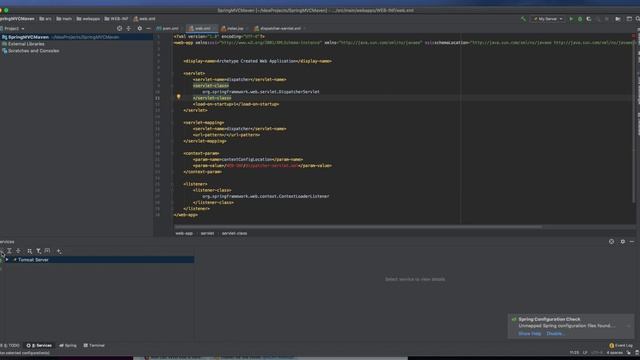Click the LF line separator in status bar
This screenshot has width=640, height=360.
tap(585, 353)
